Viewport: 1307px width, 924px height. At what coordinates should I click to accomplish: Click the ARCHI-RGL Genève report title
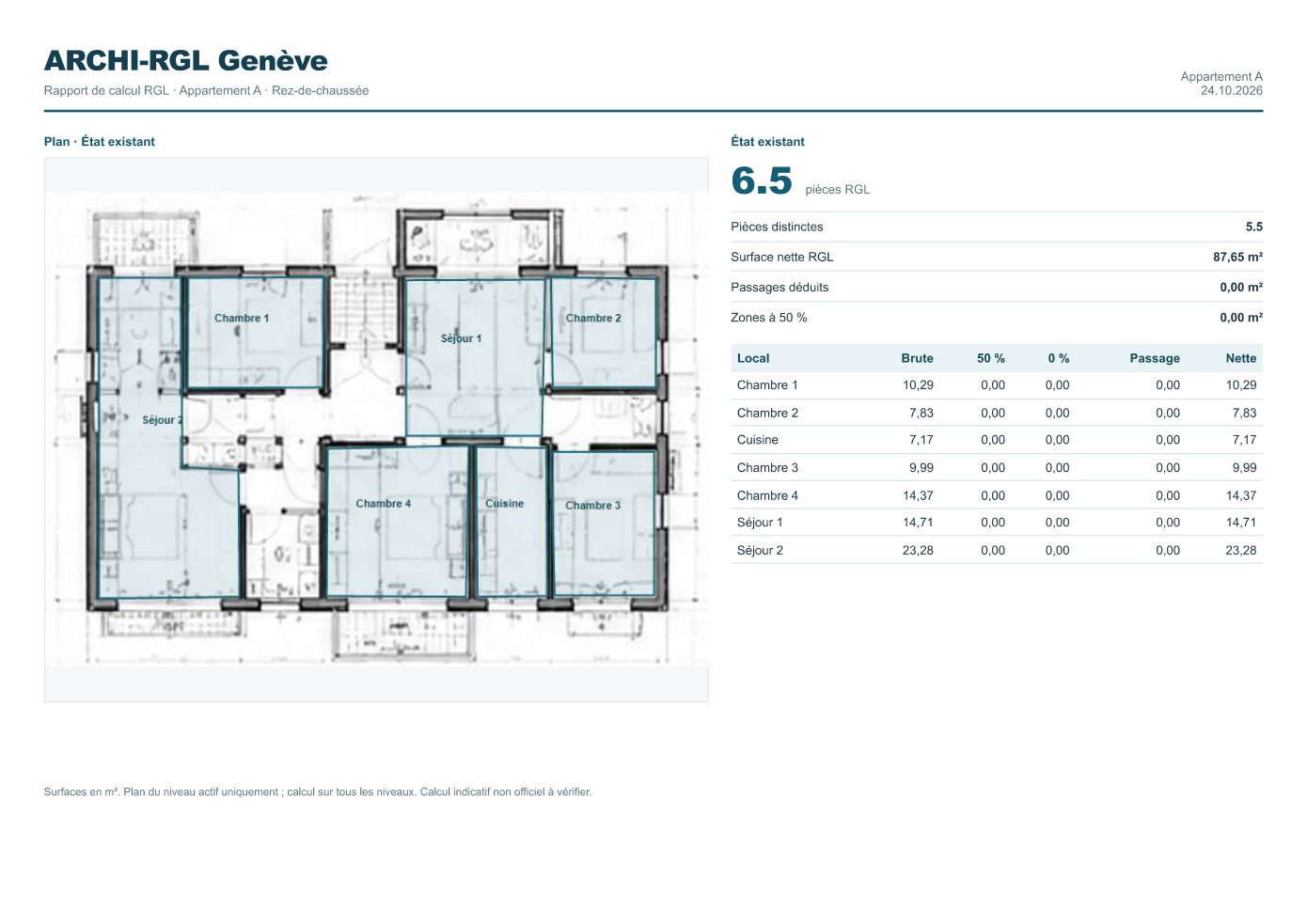(x=186, y=60)
